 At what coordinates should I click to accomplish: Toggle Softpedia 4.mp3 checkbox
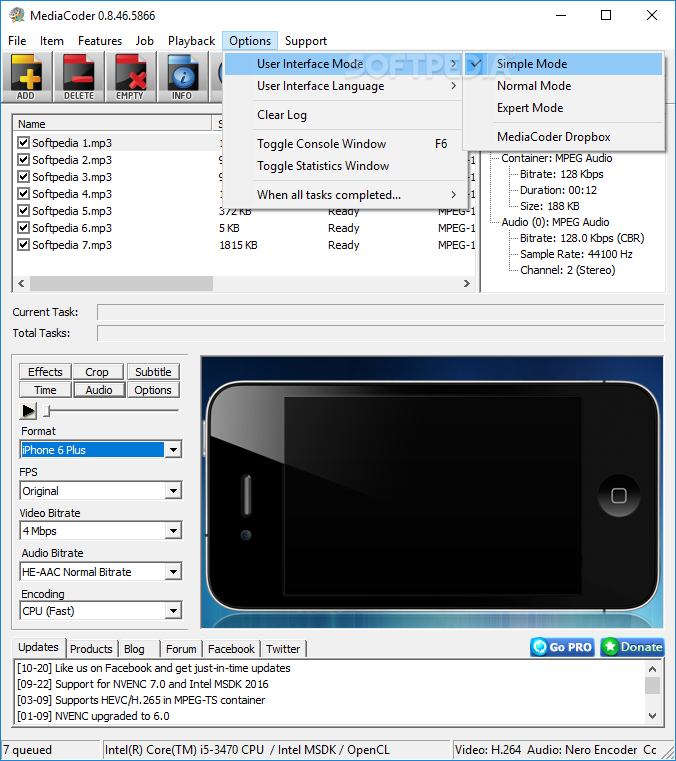[x=23, y=194]
